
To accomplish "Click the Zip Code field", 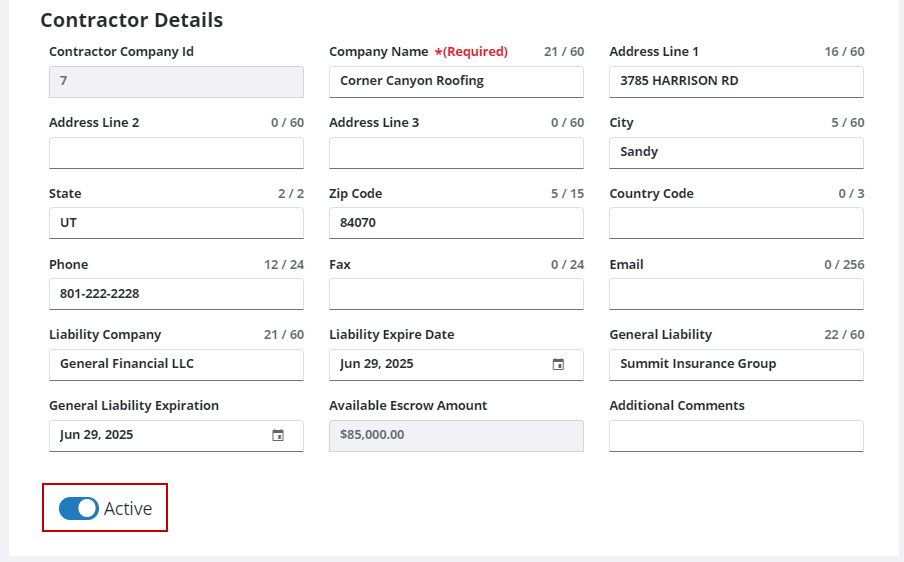I will click(456, 223).
